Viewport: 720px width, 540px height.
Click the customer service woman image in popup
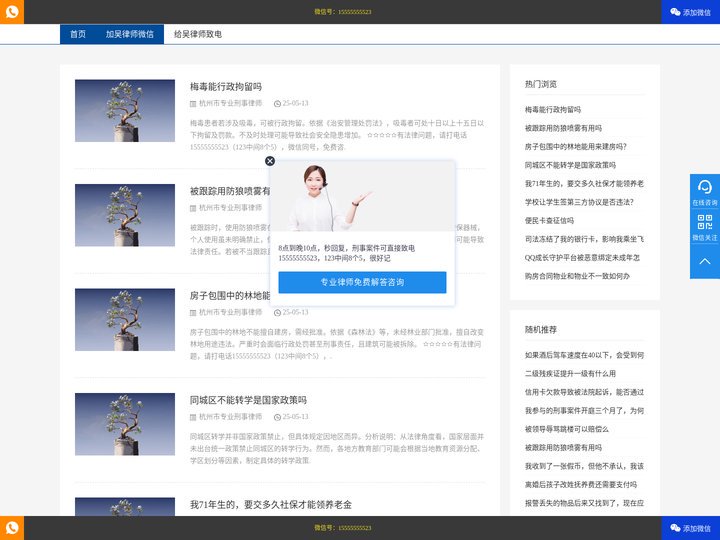(362, 196)
